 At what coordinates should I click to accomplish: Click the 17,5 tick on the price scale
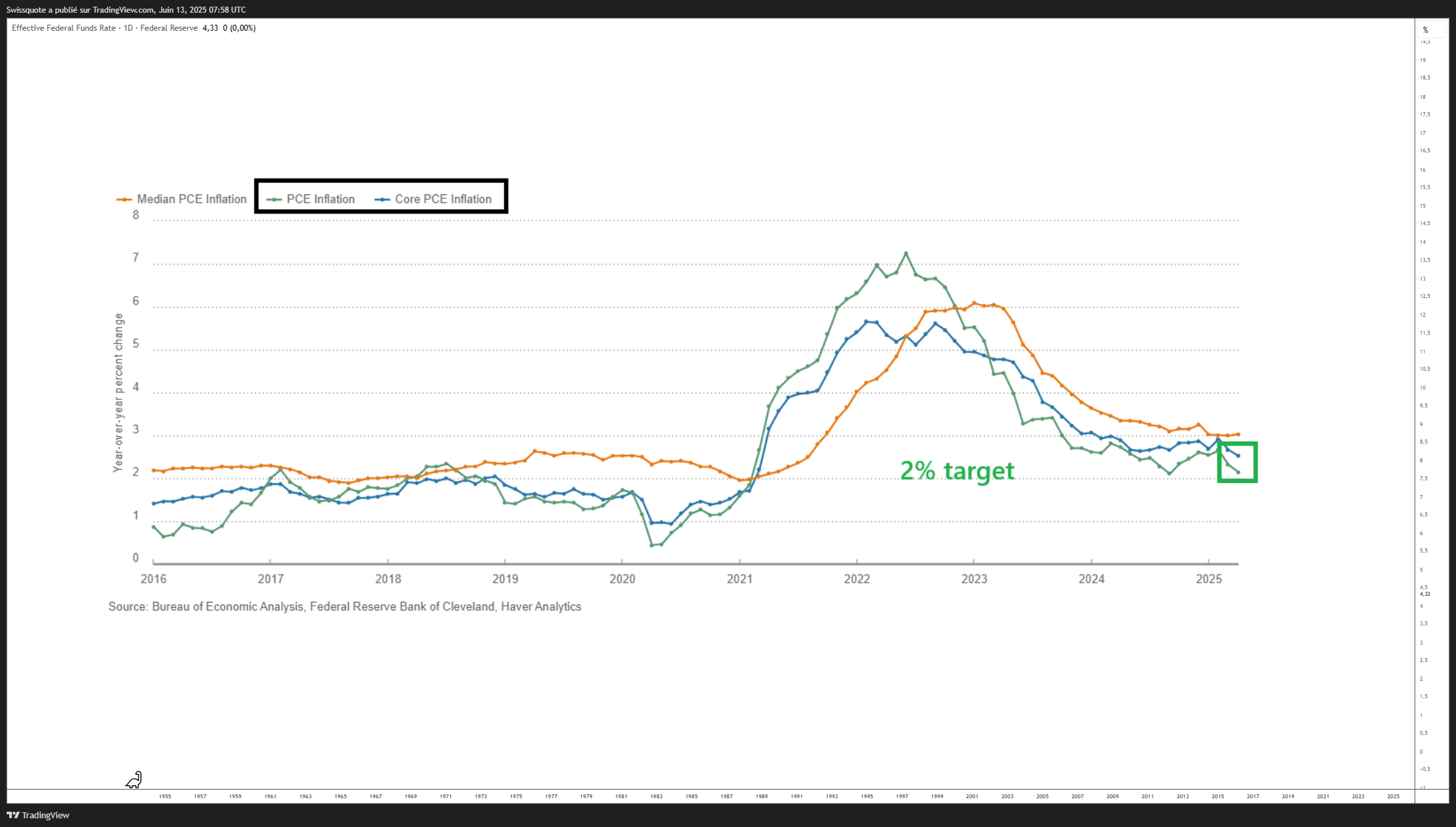tap(1425, 115)
